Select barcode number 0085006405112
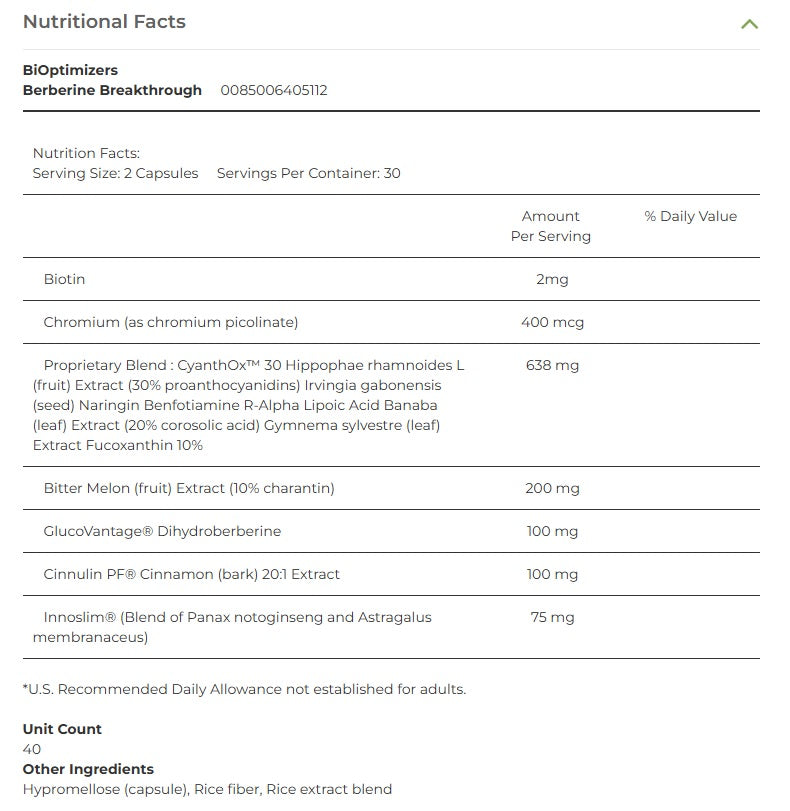Image resolution: width=790 pixels, height=811 pixels. click(x=277, y=90)
